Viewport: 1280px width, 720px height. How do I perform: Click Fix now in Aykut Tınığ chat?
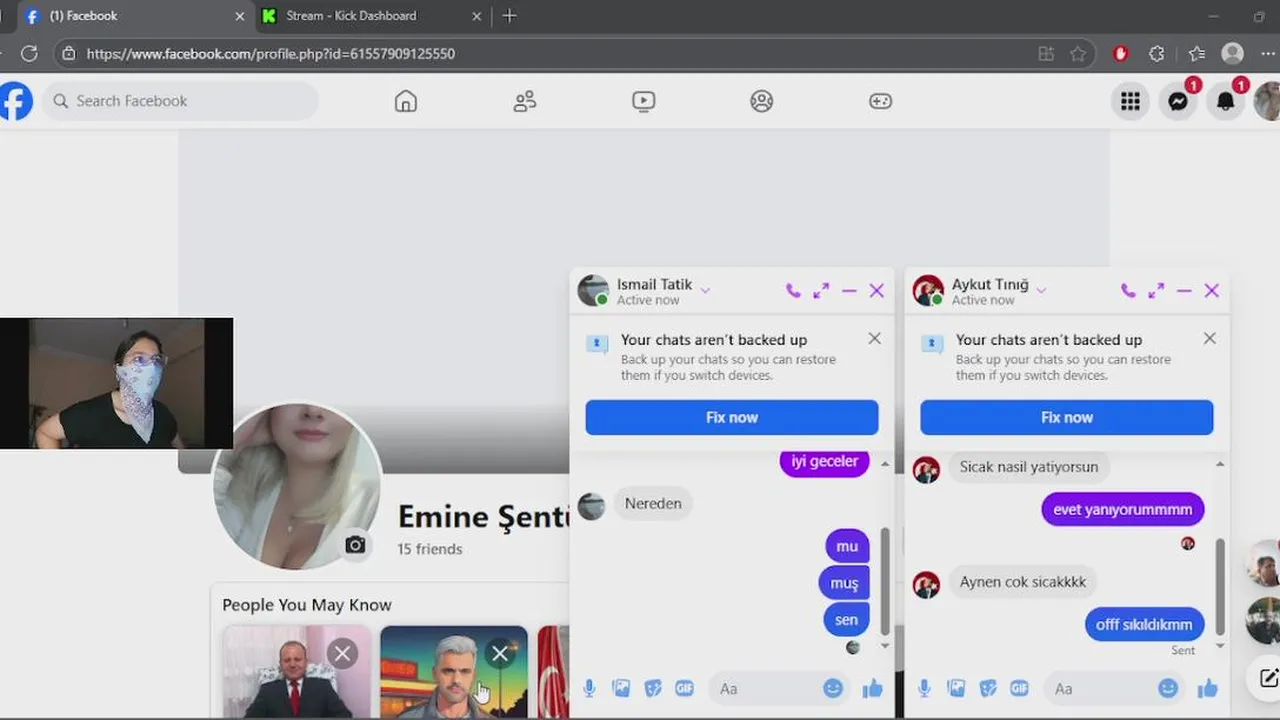coord(1067,417)
